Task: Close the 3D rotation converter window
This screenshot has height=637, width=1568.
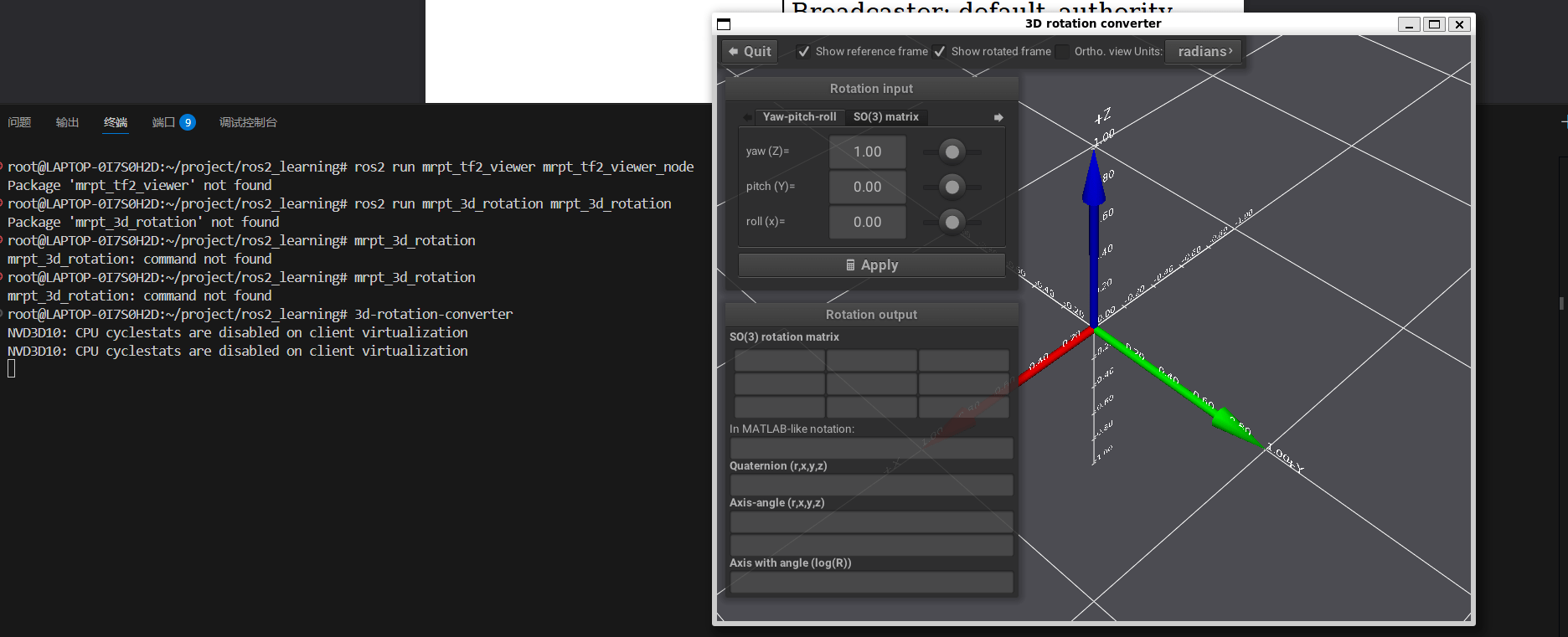Action: coord(1459,24)
